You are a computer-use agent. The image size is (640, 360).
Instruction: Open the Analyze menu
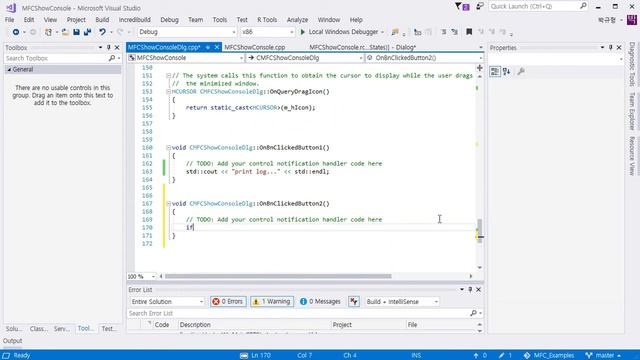(297, 20)
